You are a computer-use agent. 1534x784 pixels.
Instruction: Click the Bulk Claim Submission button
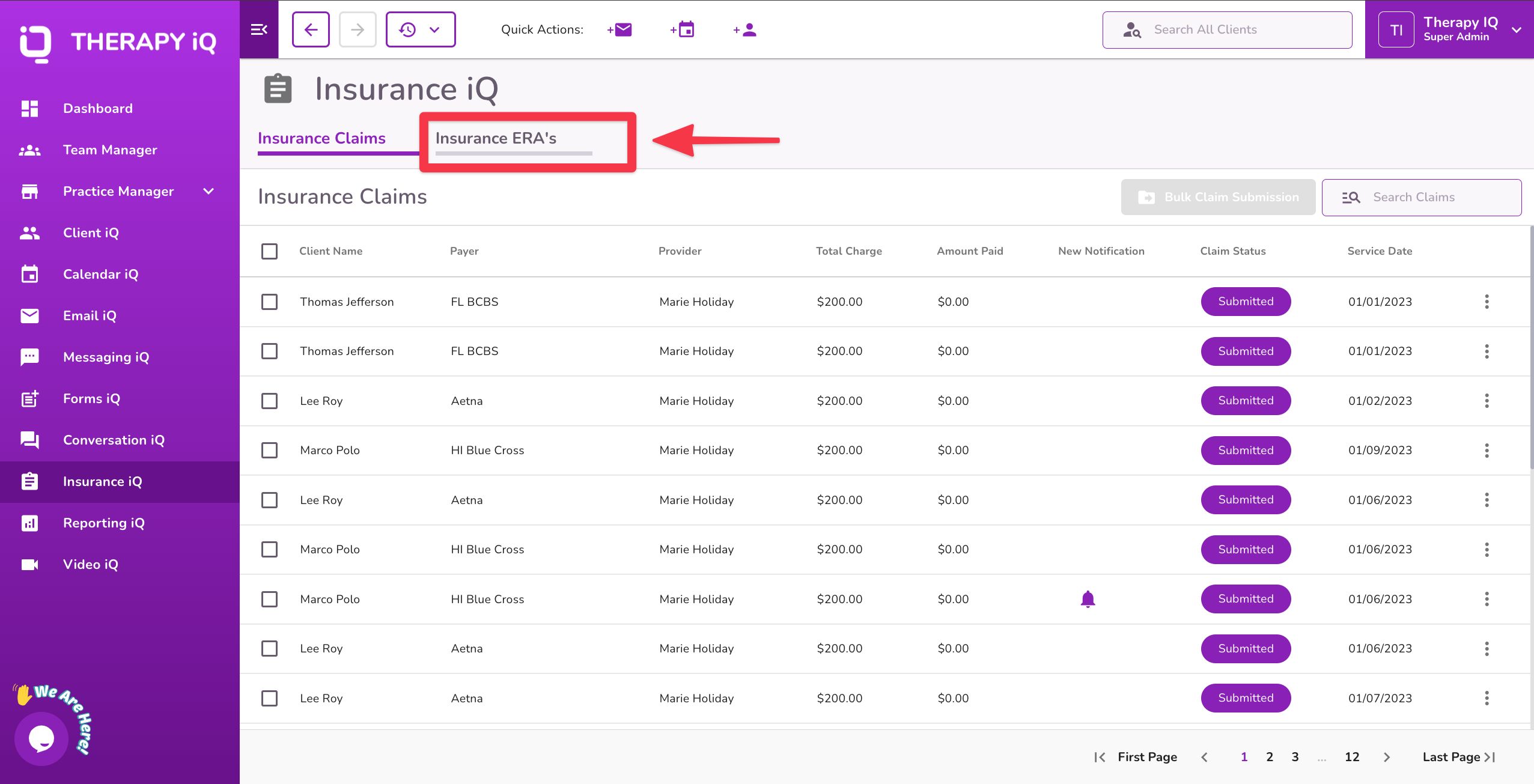(x=1217, y=197)
